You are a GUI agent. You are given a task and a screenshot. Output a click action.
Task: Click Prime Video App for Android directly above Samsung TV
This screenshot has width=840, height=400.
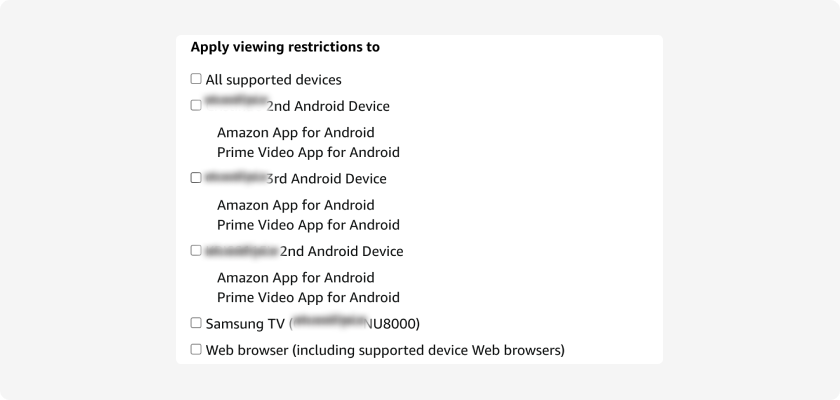click(x=309, y=297)
